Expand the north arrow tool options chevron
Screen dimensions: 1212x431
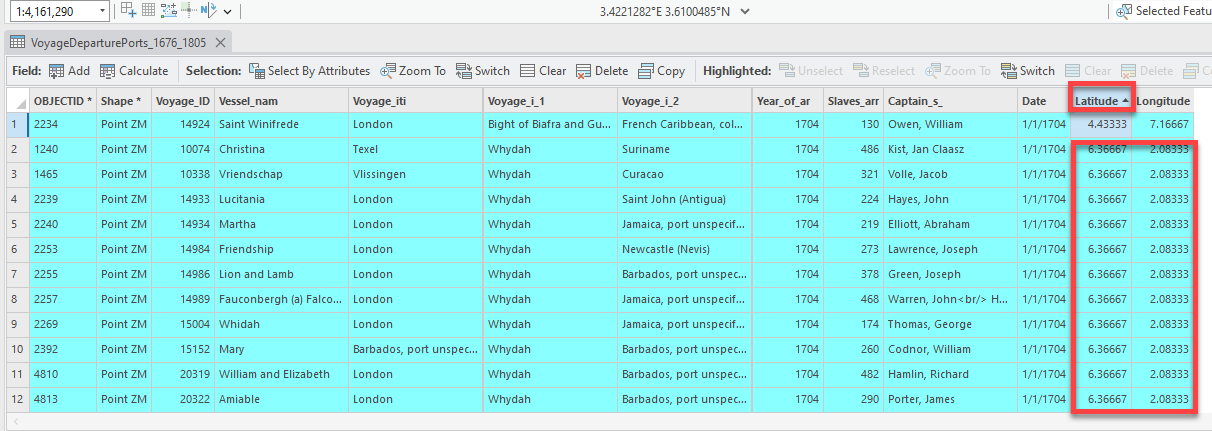(228, 11)
